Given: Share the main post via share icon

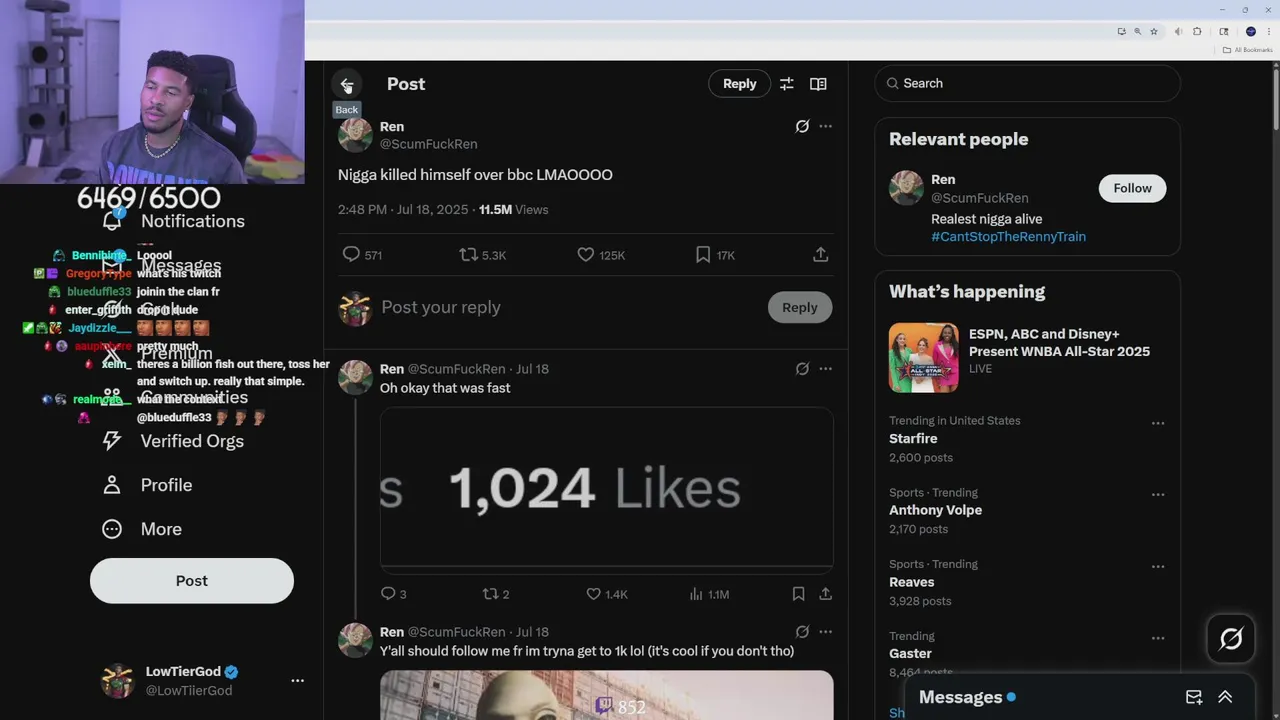Looking at the screenshot, I should tap(820, 255).
